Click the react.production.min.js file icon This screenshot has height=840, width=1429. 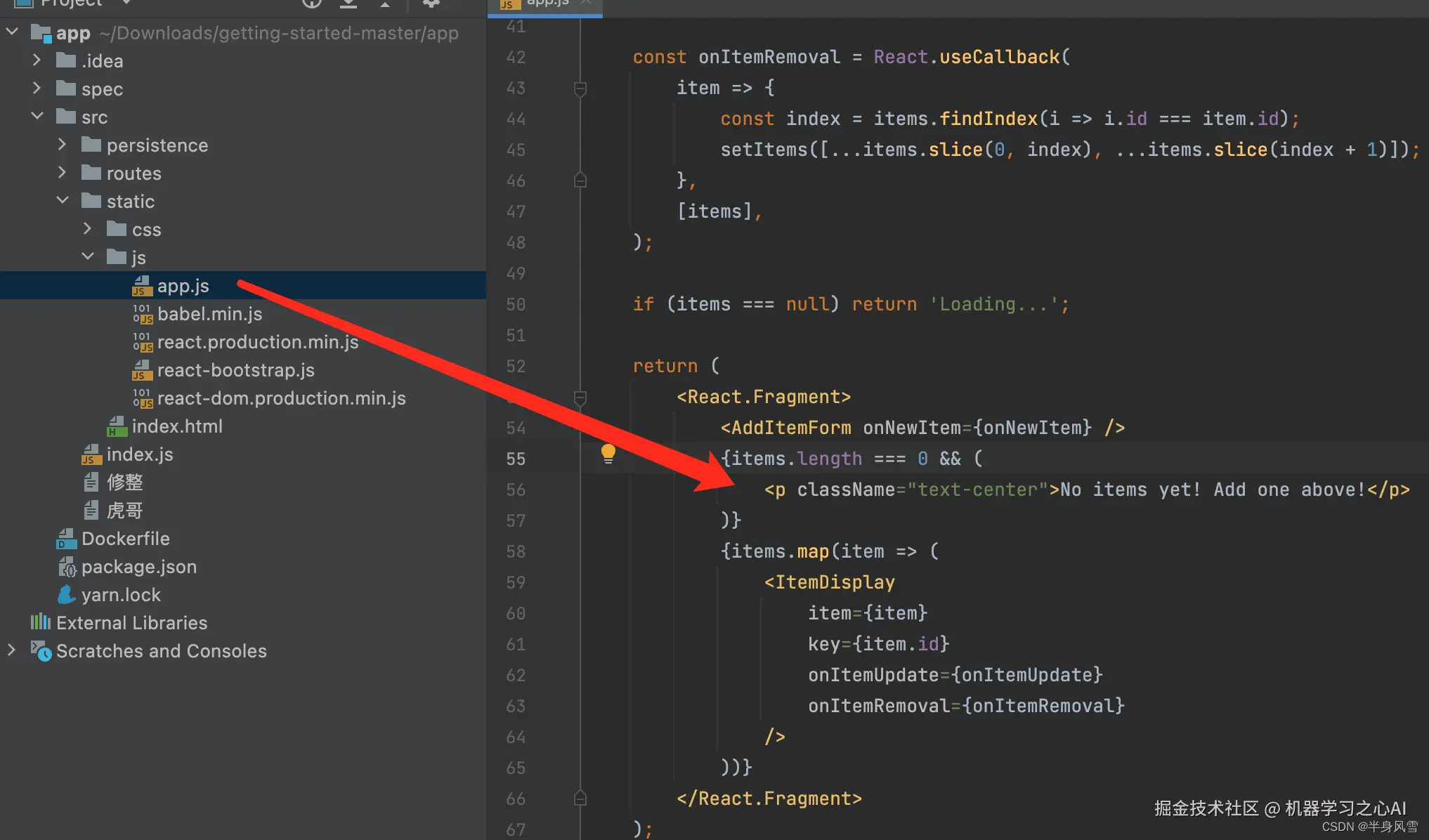(143, 342)
